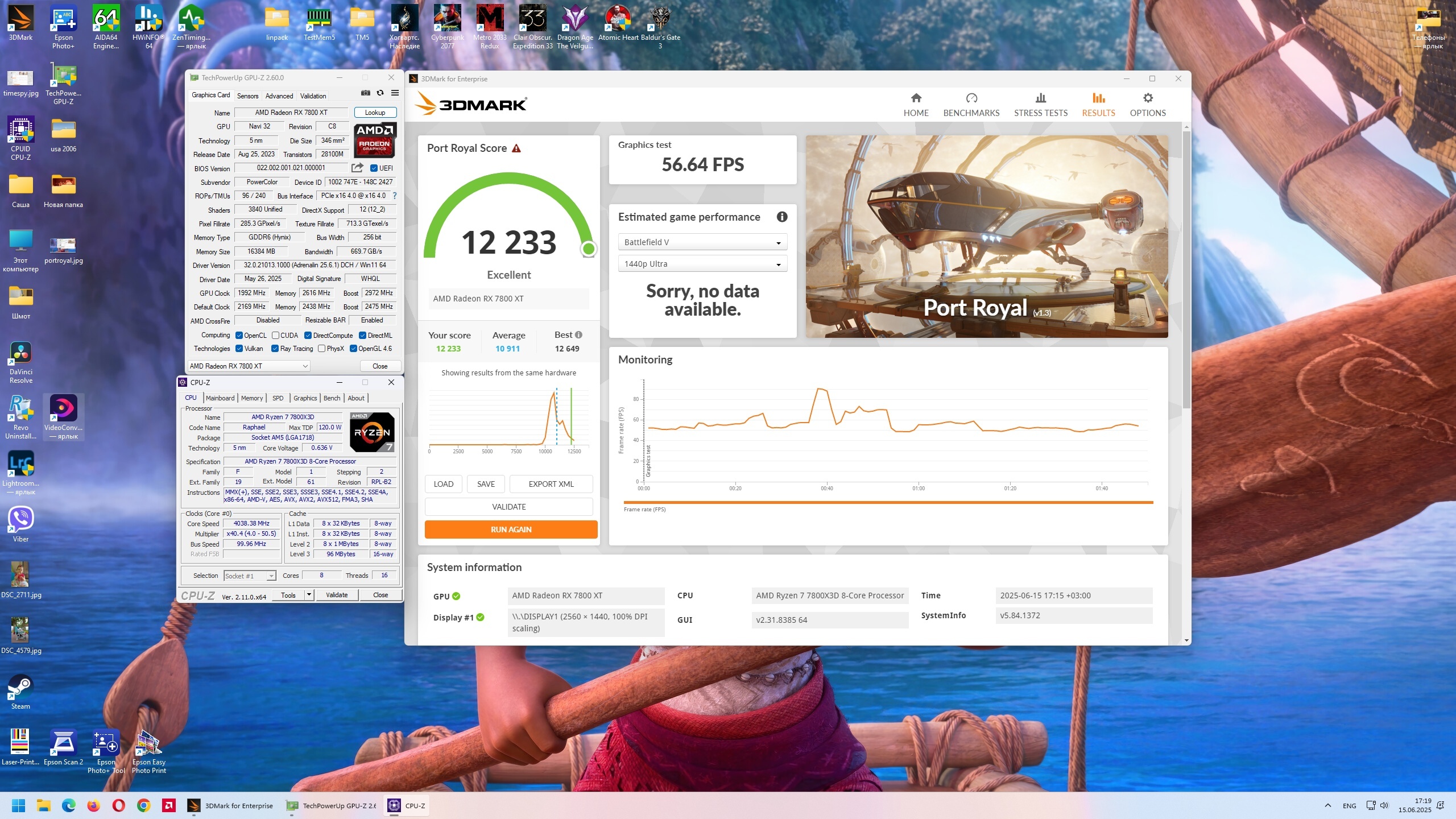Open the 3DMark OPTIONS section

point(1148,105)
